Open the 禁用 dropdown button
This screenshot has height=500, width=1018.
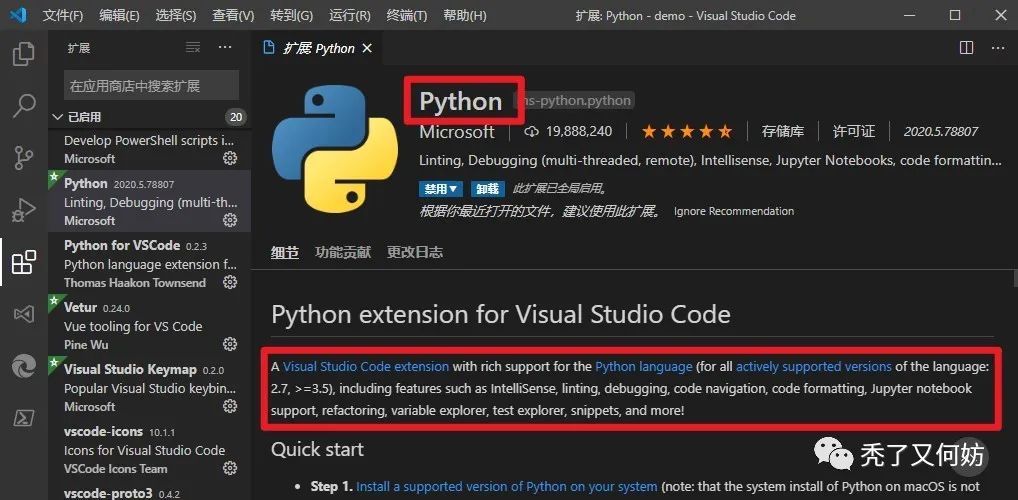pyautogui.click(x=441, y=189)
